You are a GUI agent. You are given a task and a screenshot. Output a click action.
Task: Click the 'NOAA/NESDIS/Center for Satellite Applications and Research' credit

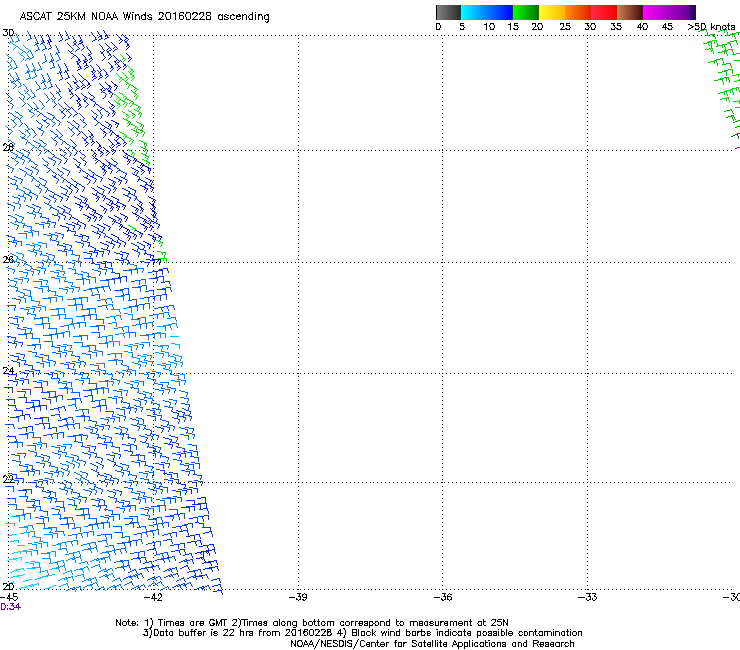(432, 644)
